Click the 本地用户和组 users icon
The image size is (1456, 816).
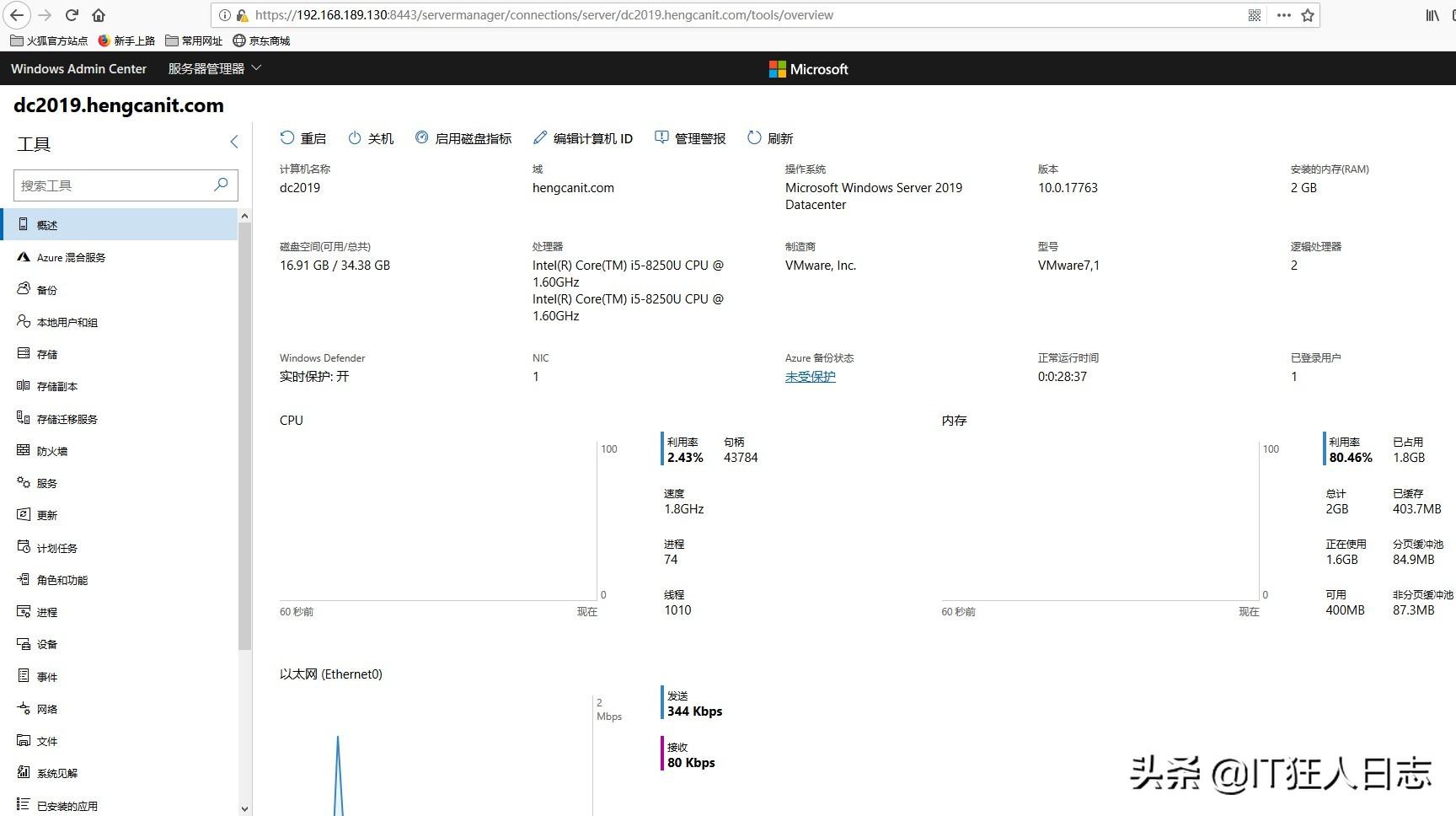point(24,321)
